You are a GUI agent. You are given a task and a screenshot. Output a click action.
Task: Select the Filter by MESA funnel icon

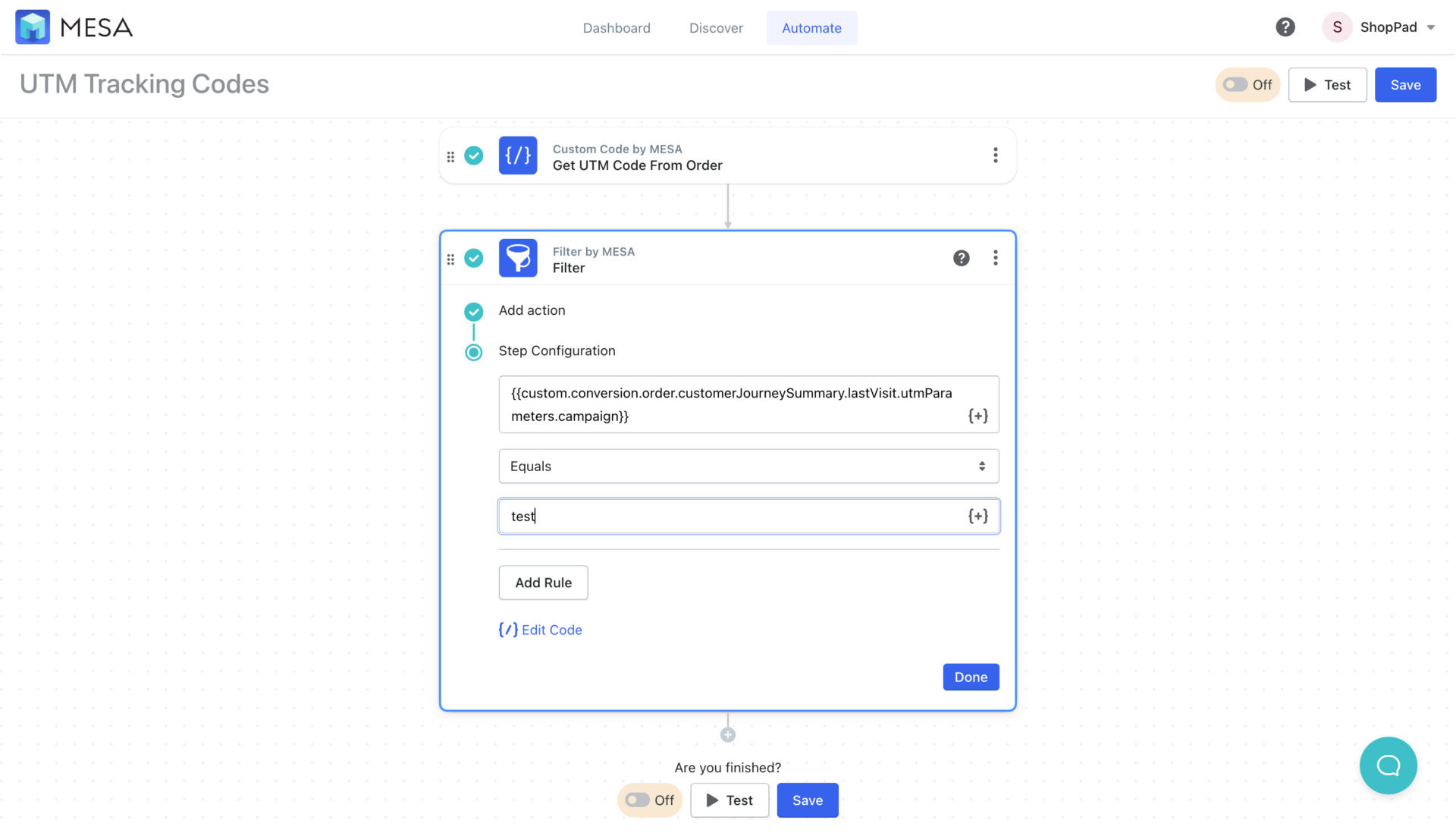518,258
